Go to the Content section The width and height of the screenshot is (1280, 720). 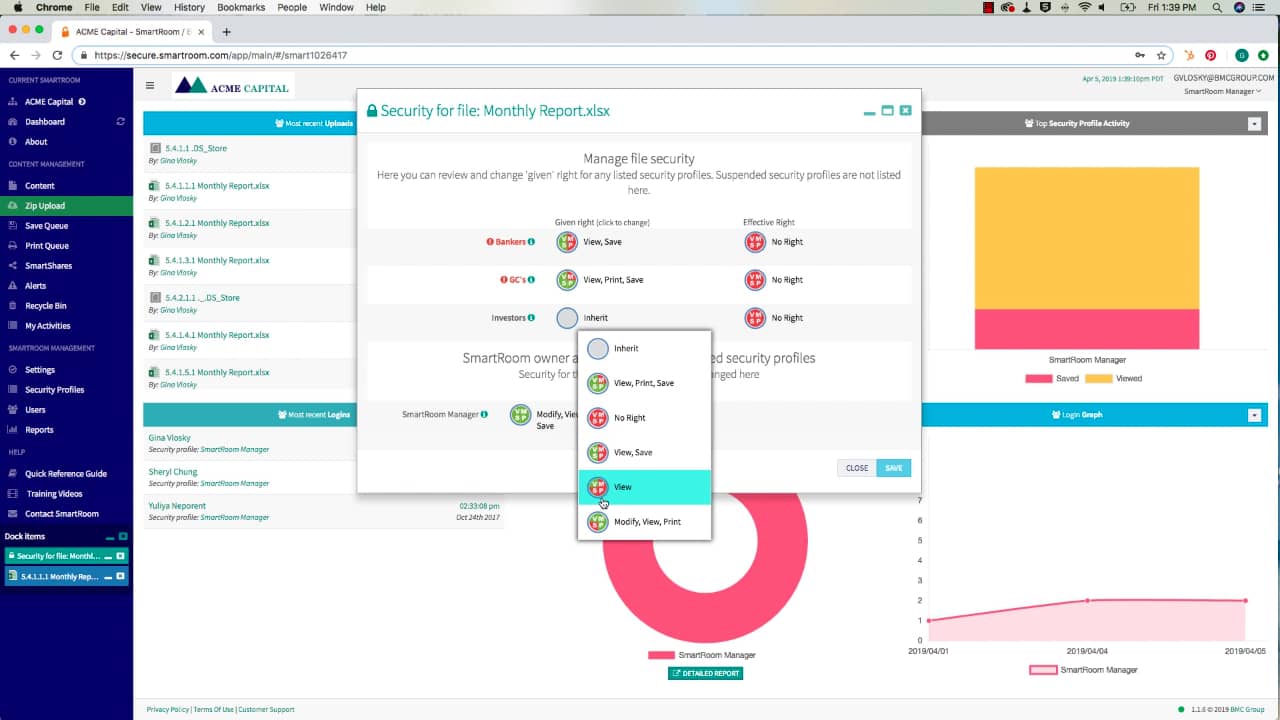pos(40,186)
